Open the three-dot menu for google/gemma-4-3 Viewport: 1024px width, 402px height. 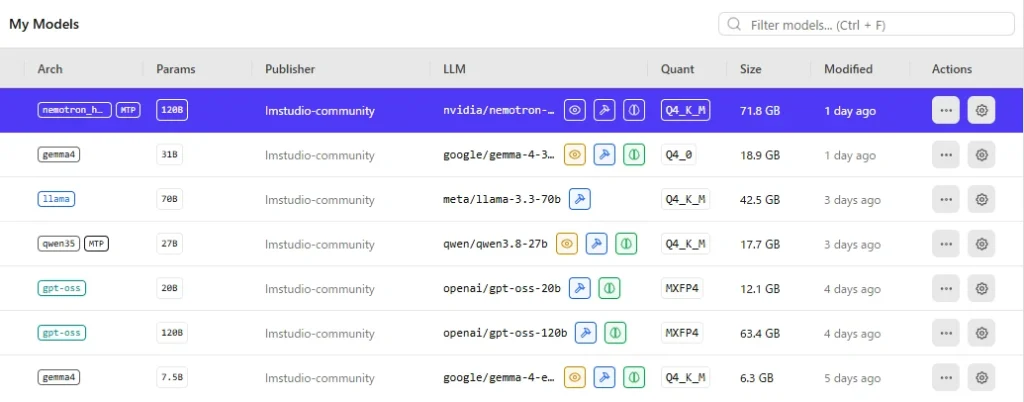946,155
